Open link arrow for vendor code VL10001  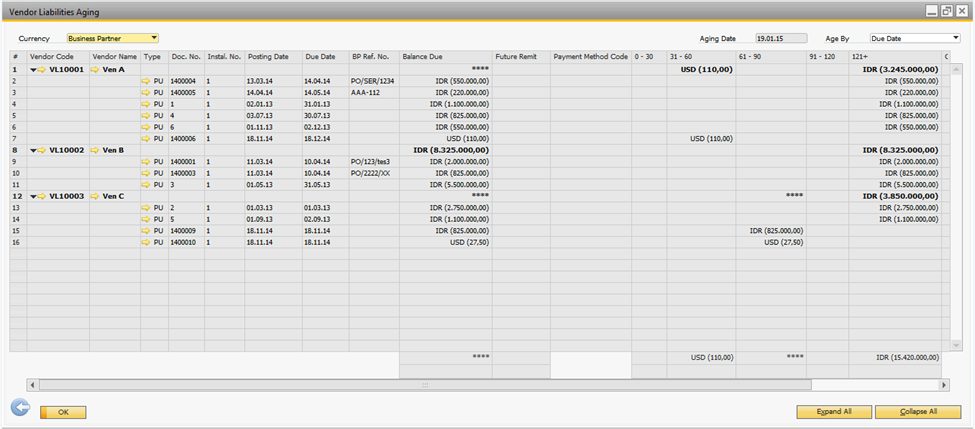42,70
